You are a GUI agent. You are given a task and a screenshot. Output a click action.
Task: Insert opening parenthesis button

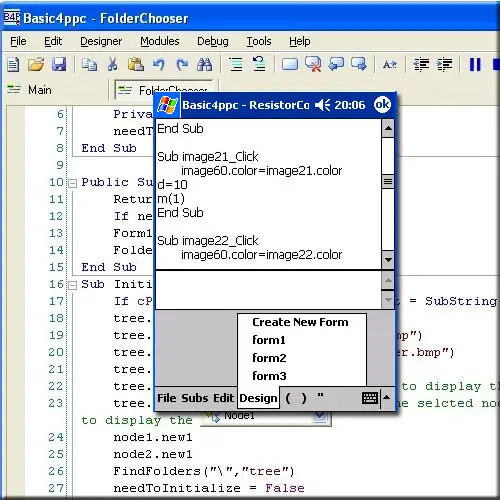pyautogui.click(x=288, y=398)
